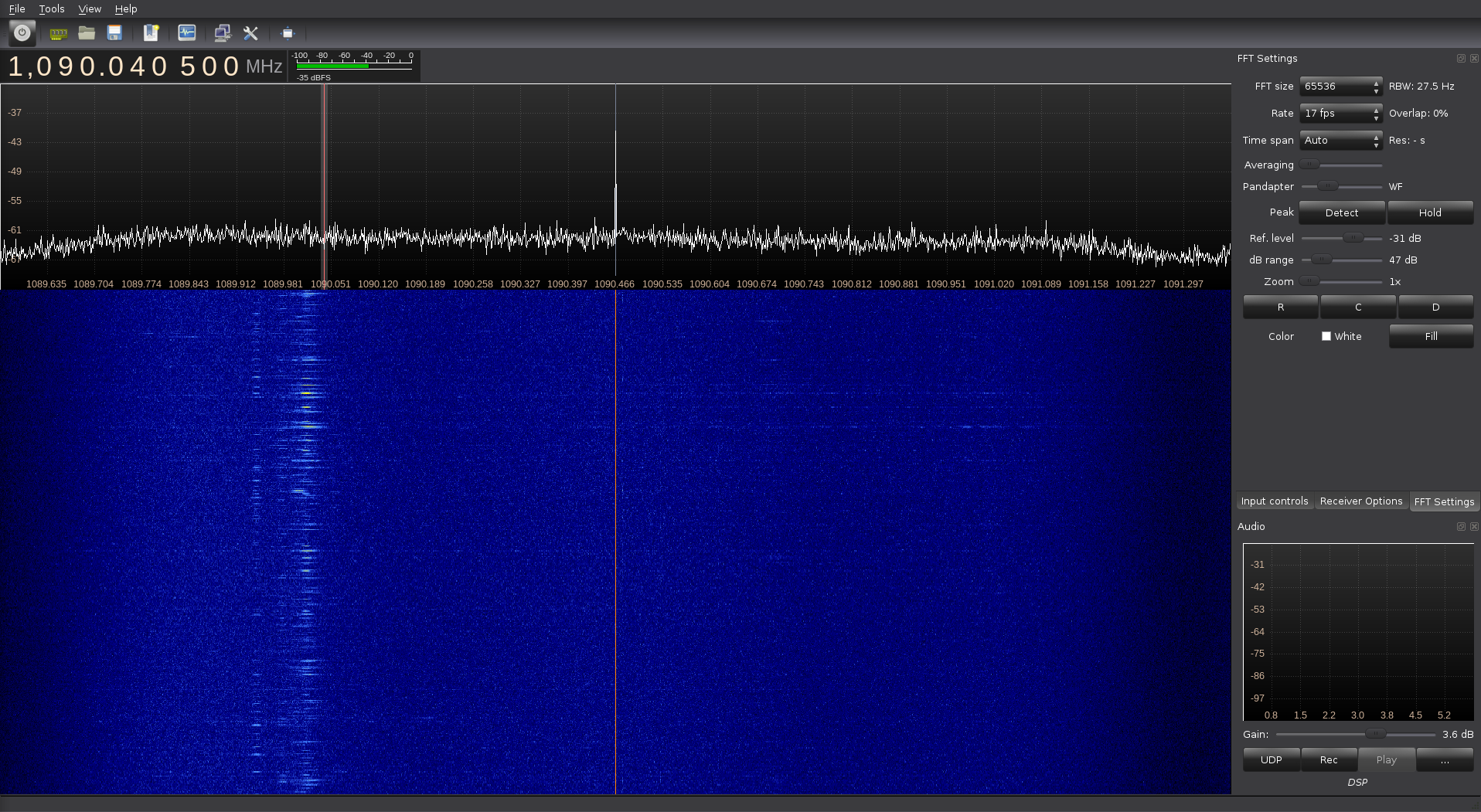
Task: Click the 1090.466 frequency axis label
Action: pyautogui.click(x=615, y=284)
